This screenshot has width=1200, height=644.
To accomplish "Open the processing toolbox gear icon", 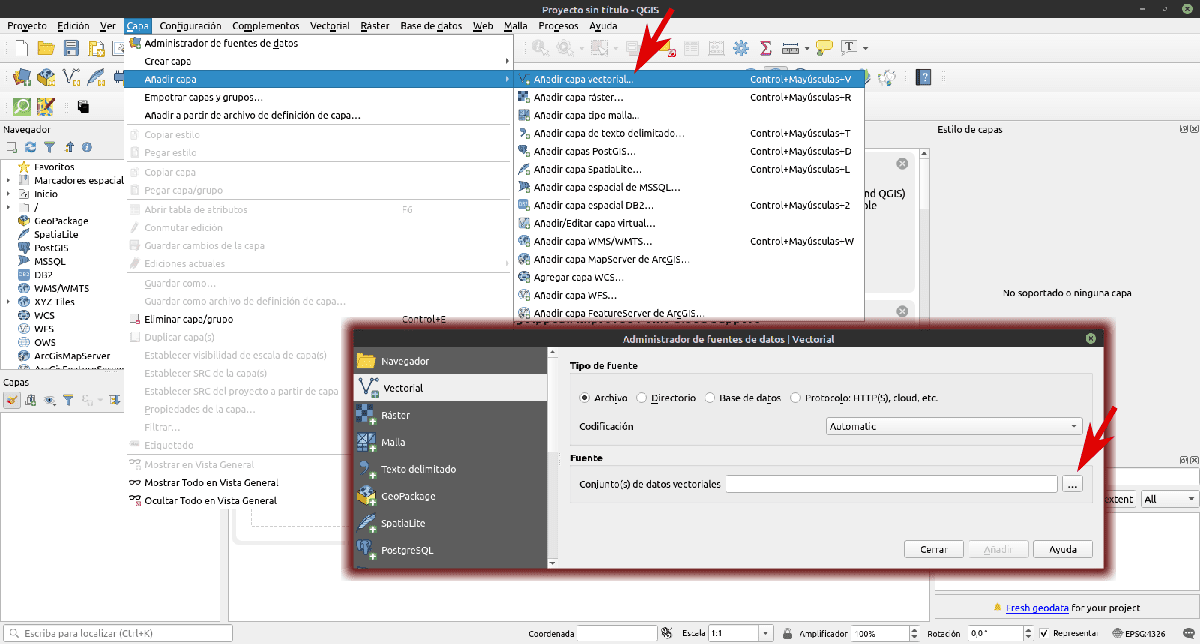I will [741, 48].
